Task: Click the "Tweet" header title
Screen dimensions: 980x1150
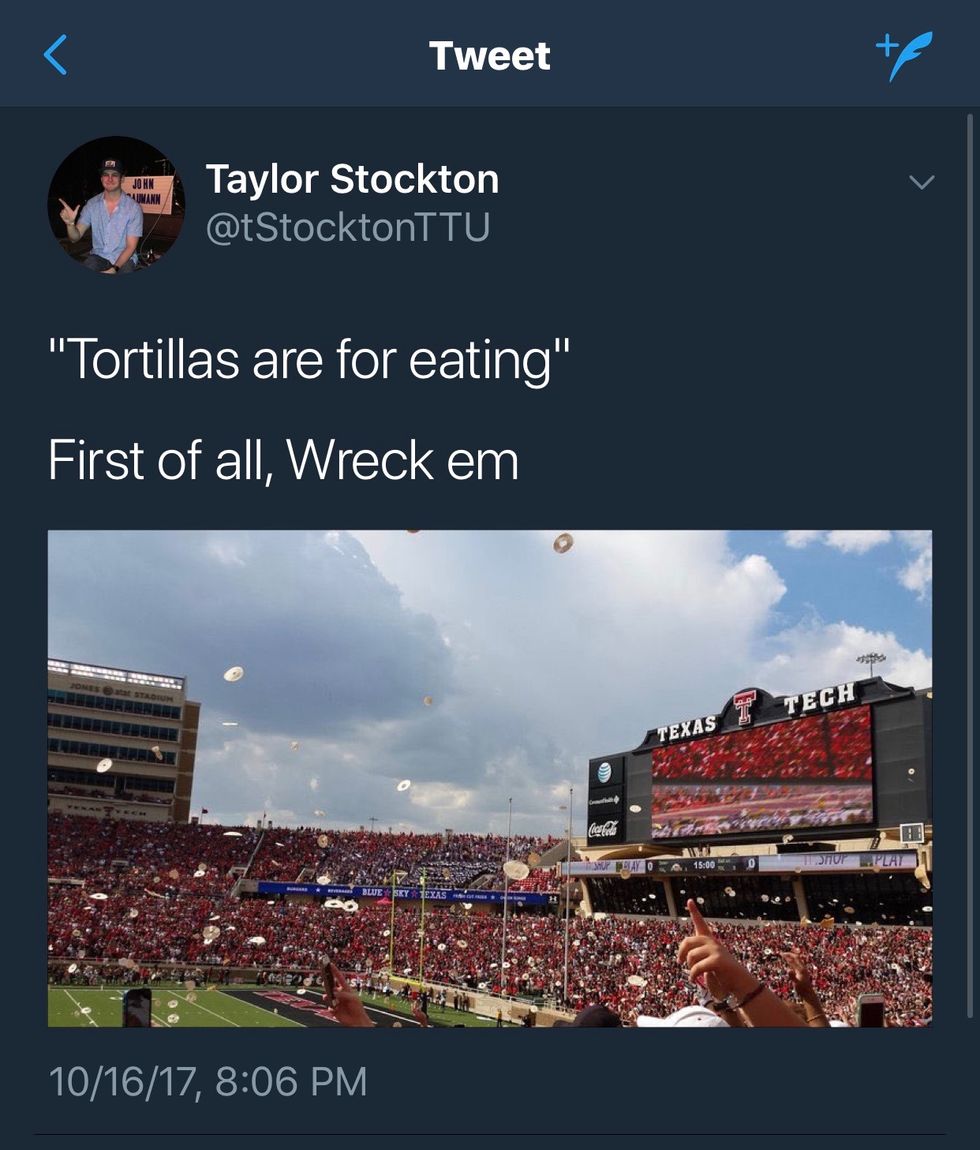Action: point(489,56)
